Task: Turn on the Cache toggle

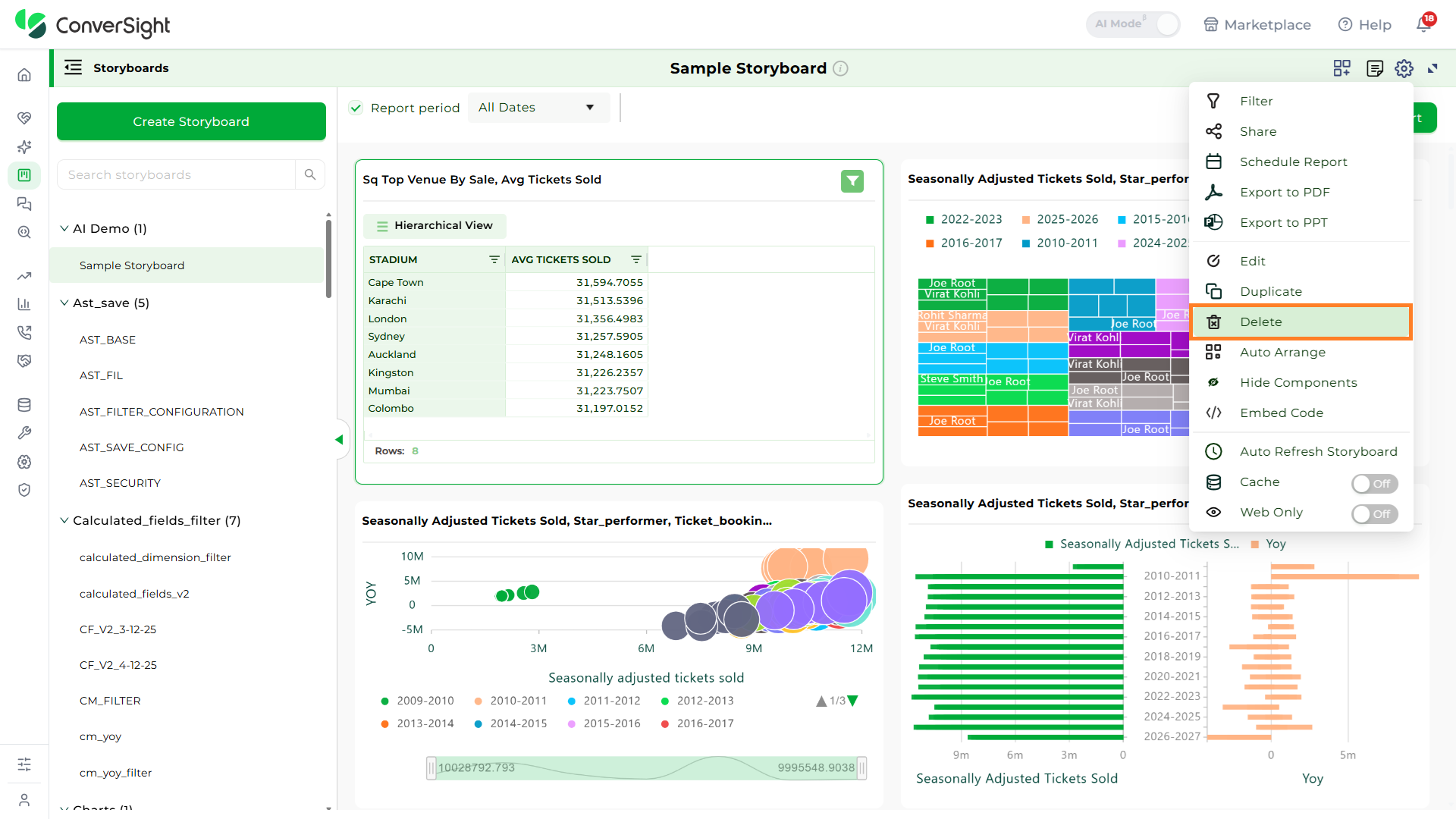Action: (x=1374, y=483)
